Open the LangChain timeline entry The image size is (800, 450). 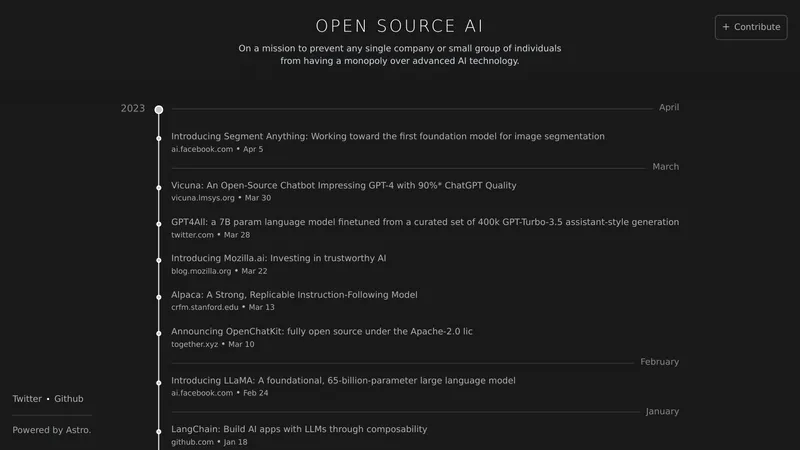tap(299, 429)
